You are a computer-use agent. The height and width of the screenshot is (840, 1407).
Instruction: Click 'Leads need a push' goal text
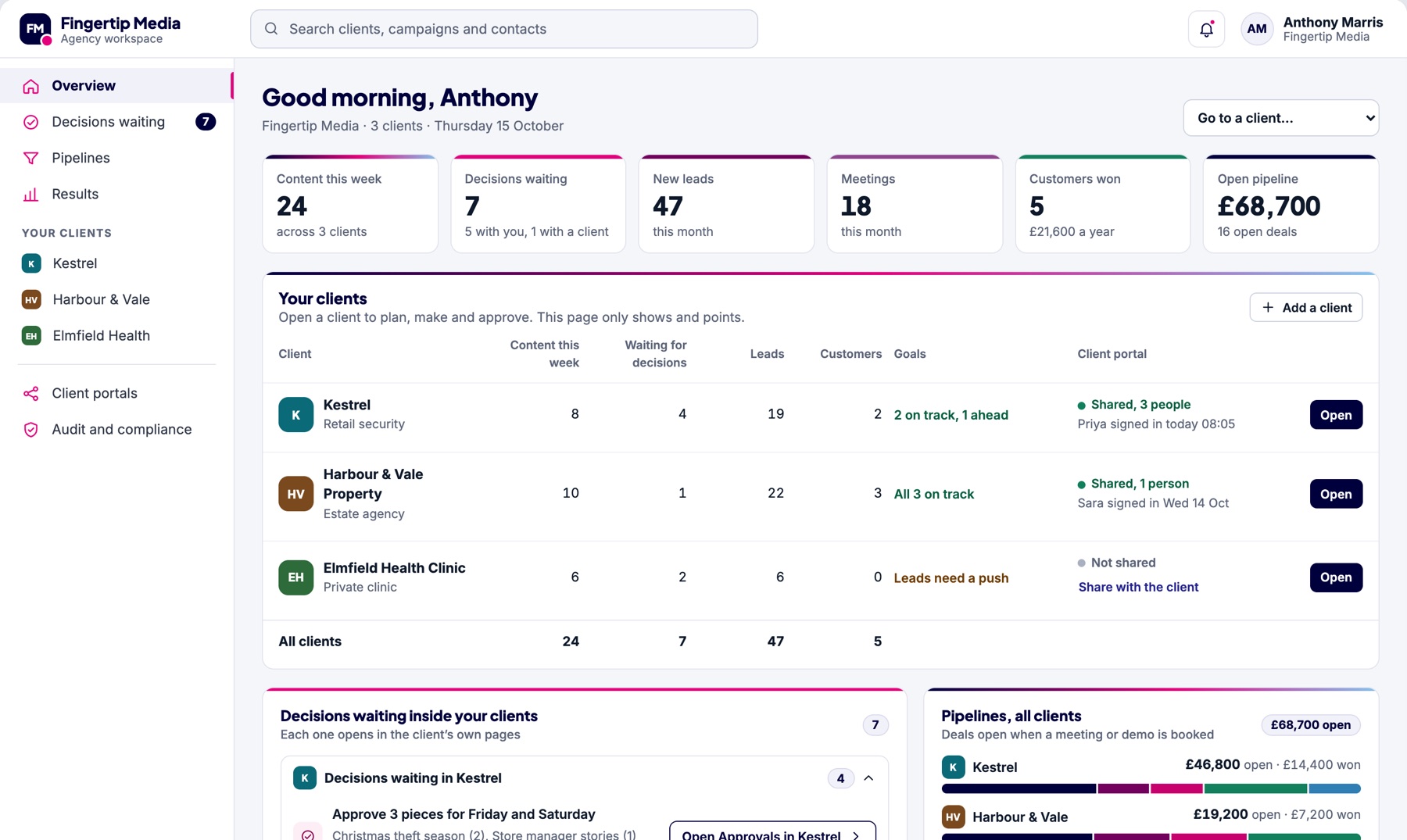pos(951,578)
